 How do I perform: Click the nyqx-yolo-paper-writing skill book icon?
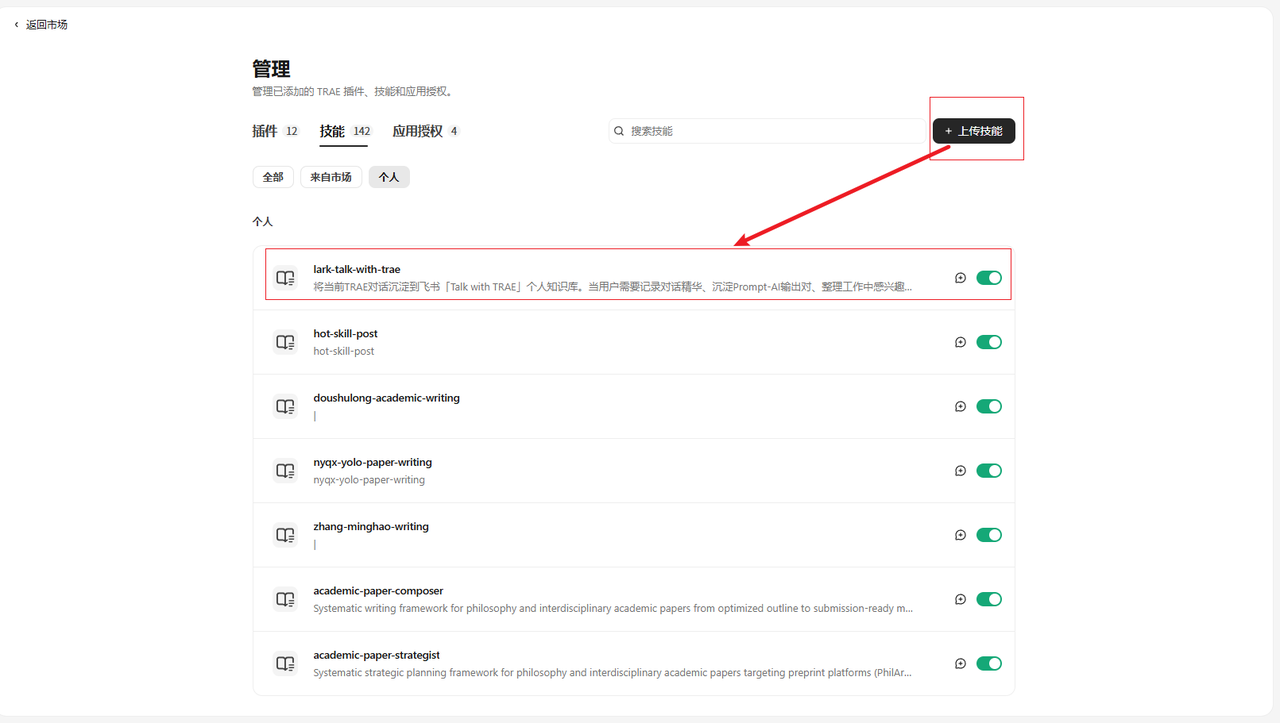pos(286,471)
